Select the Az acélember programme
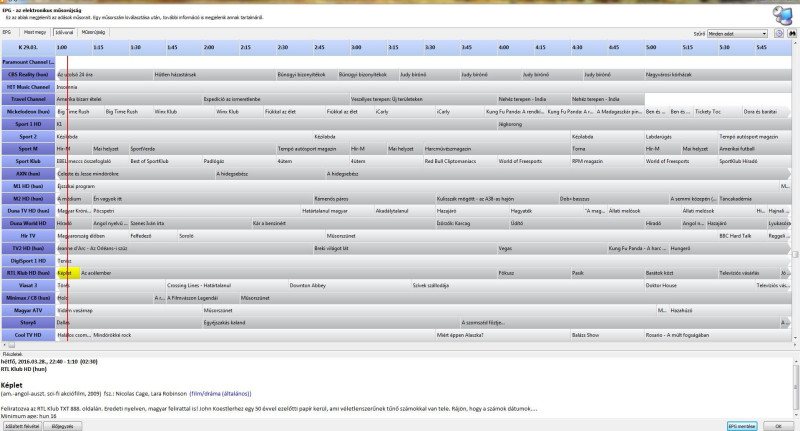The height and width of the screenshot is (431, 800). [x=288, y=273]
